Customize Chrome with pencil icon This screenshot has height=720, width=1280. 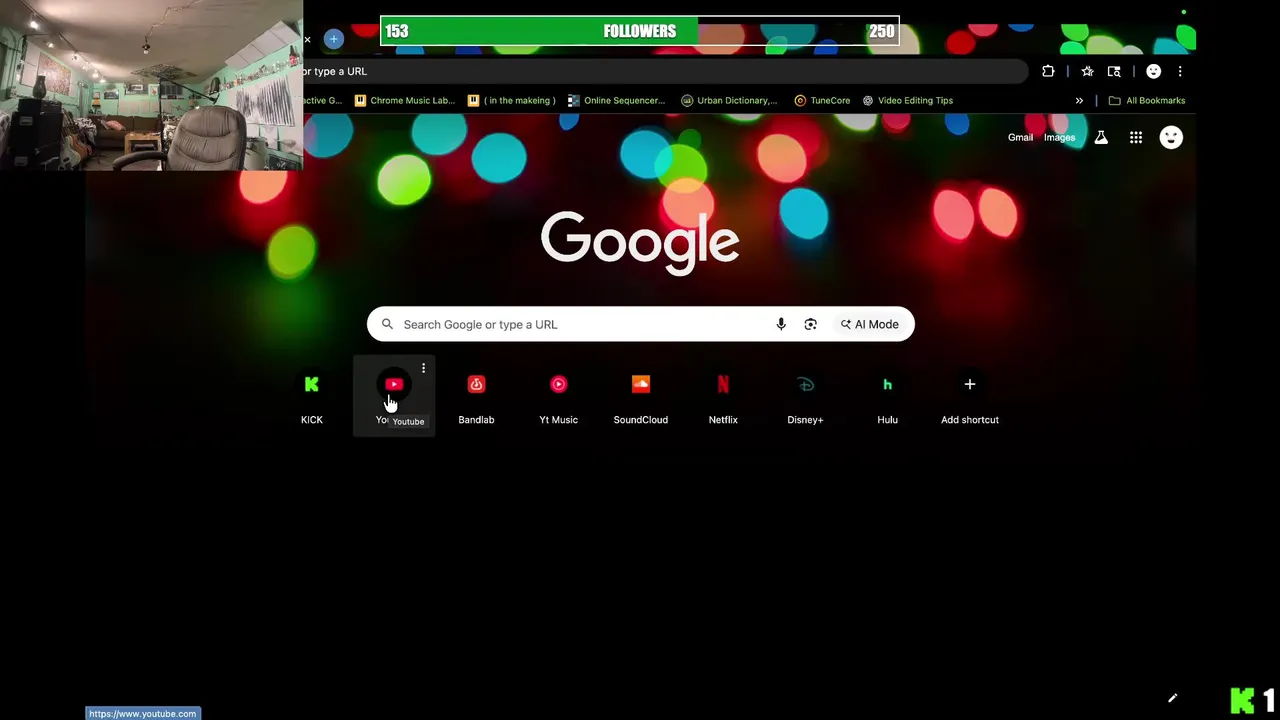pos(1172,698)
